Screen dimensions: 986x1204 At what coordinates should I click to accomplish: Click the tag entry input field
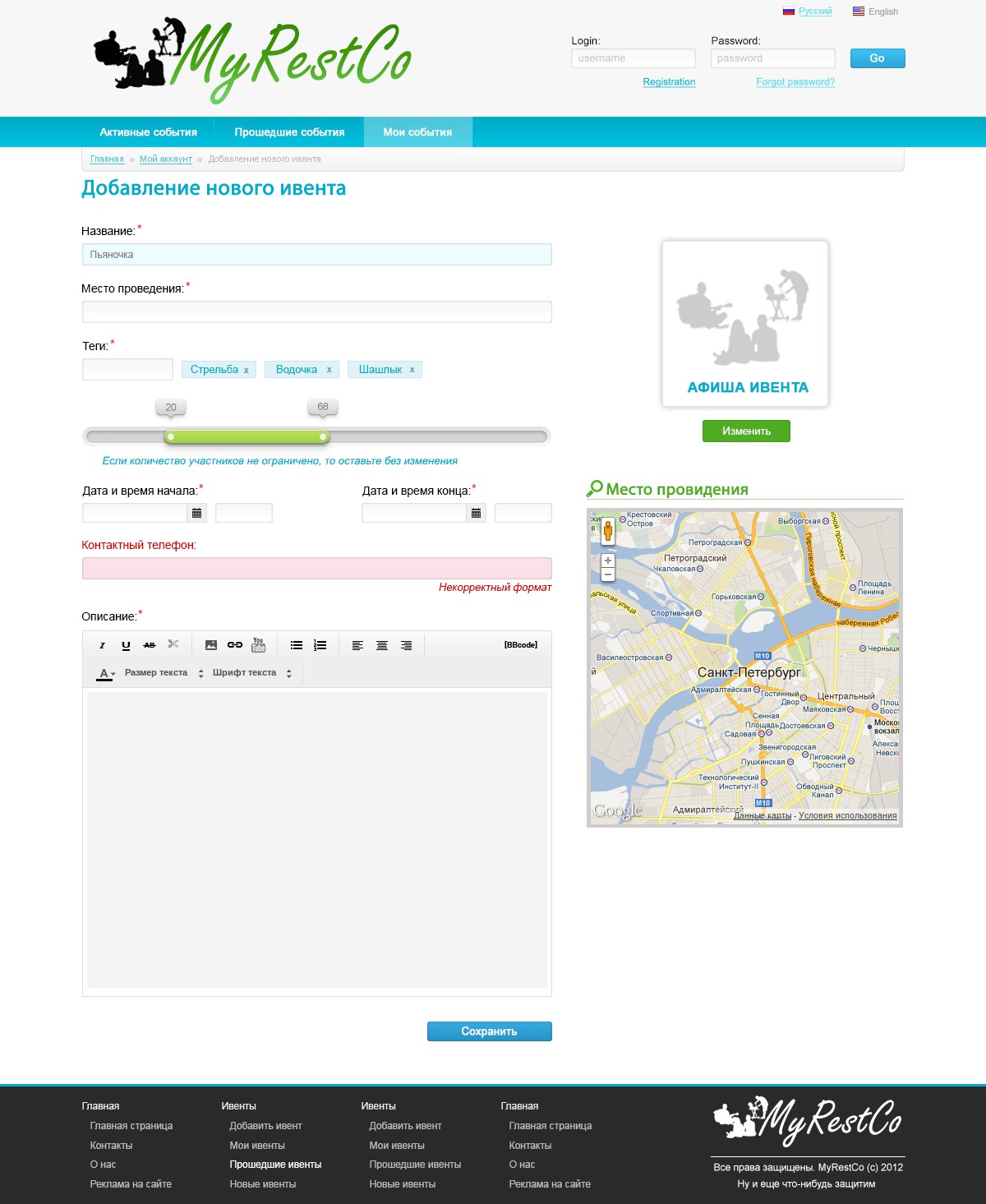click(127, 369)
